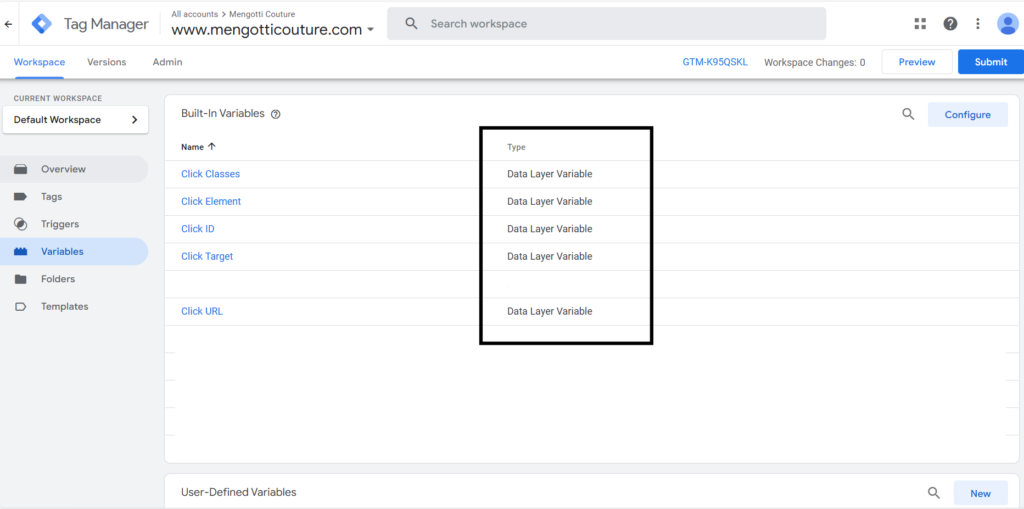1024x509 pixels.
Task: Click the Mengotti Couture breadcrumb link
Action: (x=262, y=14)
